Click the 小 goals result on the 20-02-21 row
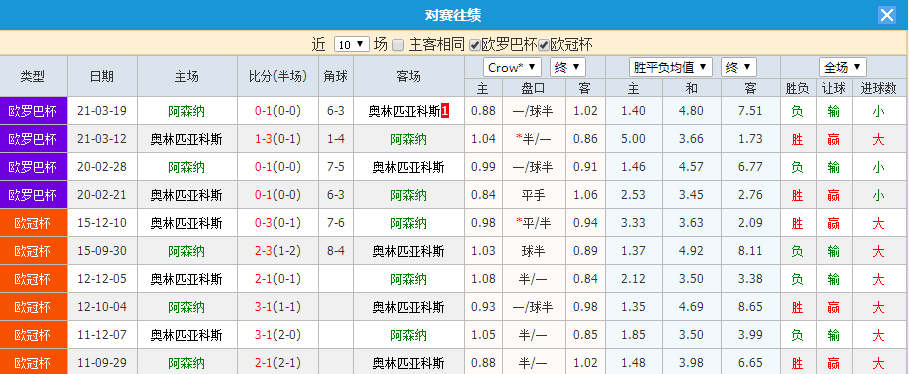This screenshot has width=909, height=374. (x=878, y=195)
